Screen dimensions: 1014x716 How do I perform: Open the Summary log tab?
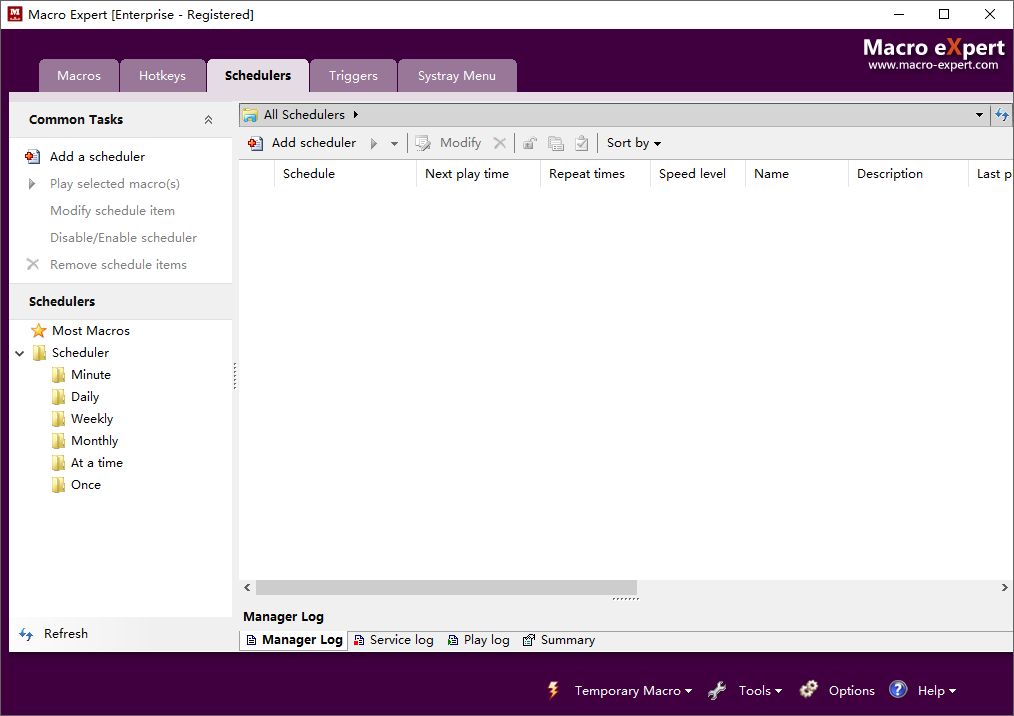click(559, 640)
